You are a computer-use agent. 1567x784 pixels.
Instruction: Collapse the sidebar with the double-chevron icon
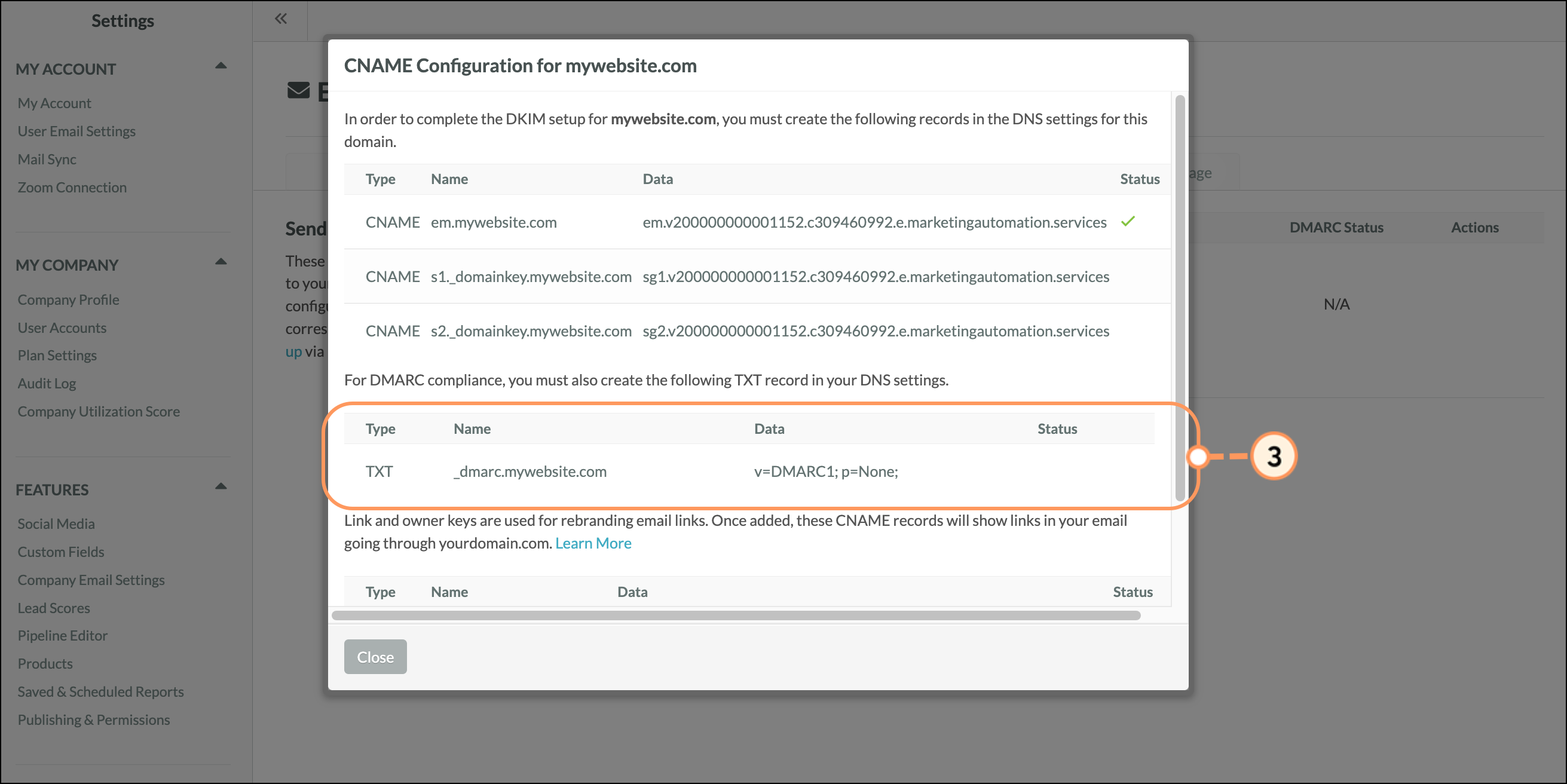pyautogui.click(x=280, y=19)
